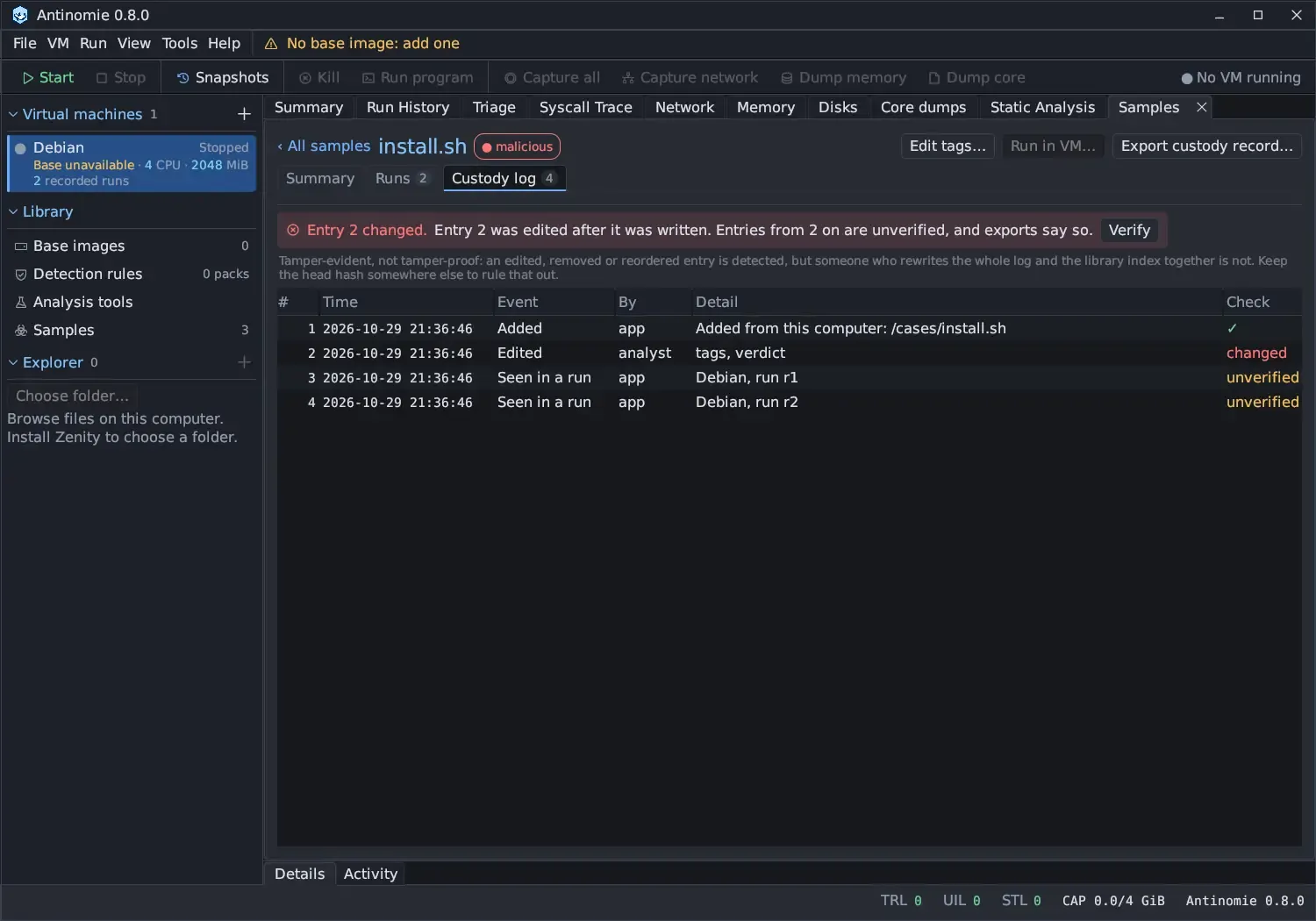Select the 'Debian, run r2' detail cell
Screen dimensions: 1316x921
[x=747, y=402]
